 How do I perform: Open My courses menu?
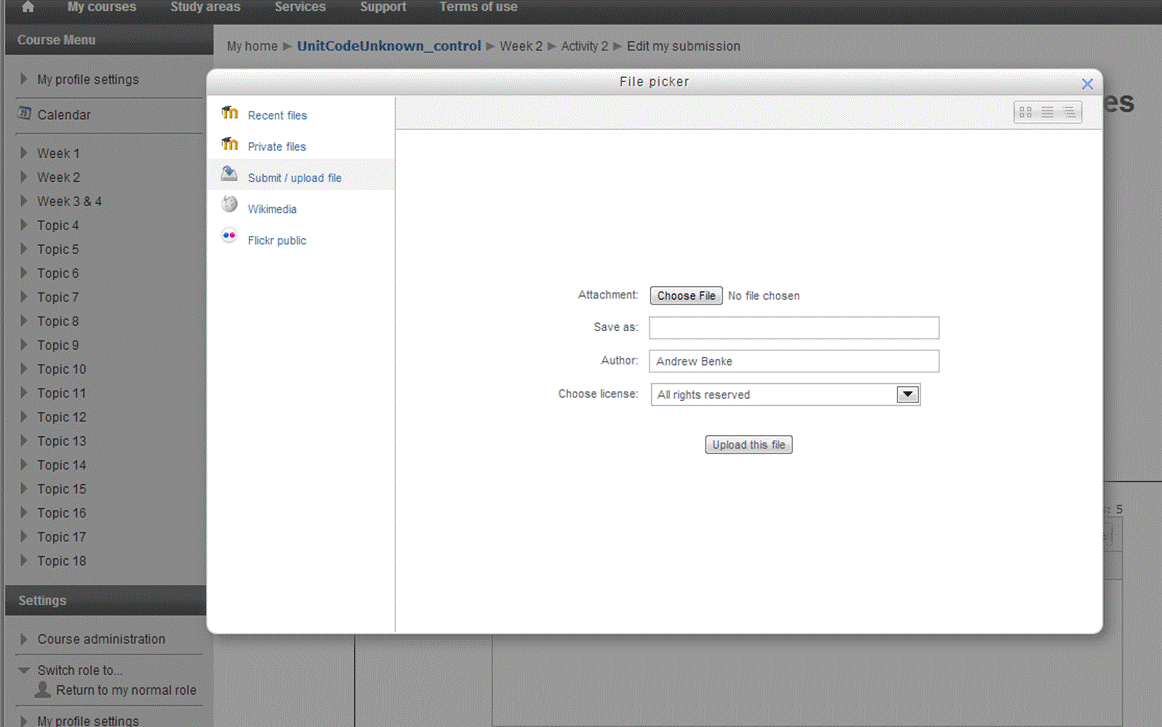(102, 7)
